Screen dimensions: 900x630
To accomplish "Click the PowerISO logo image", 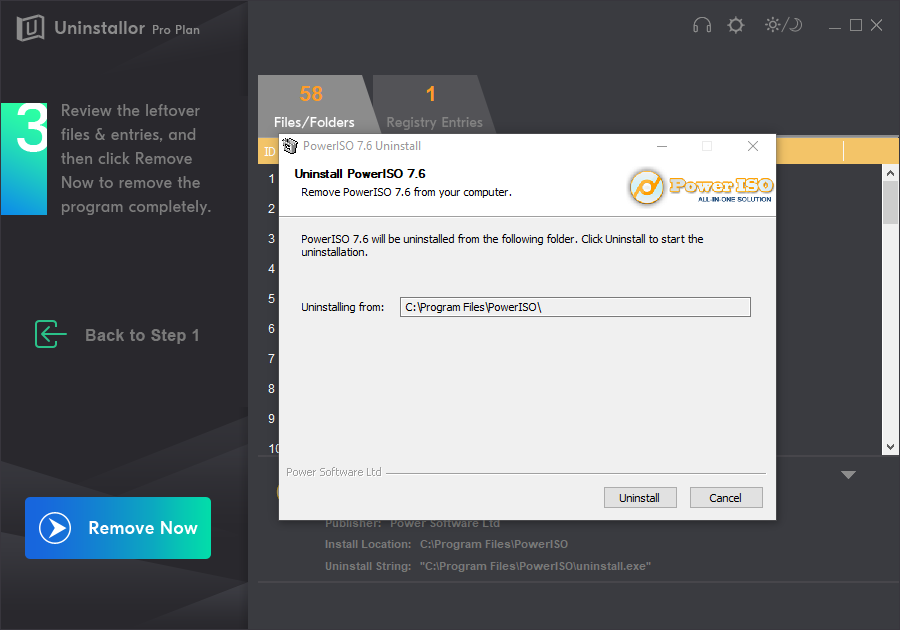I will [701, 187].
